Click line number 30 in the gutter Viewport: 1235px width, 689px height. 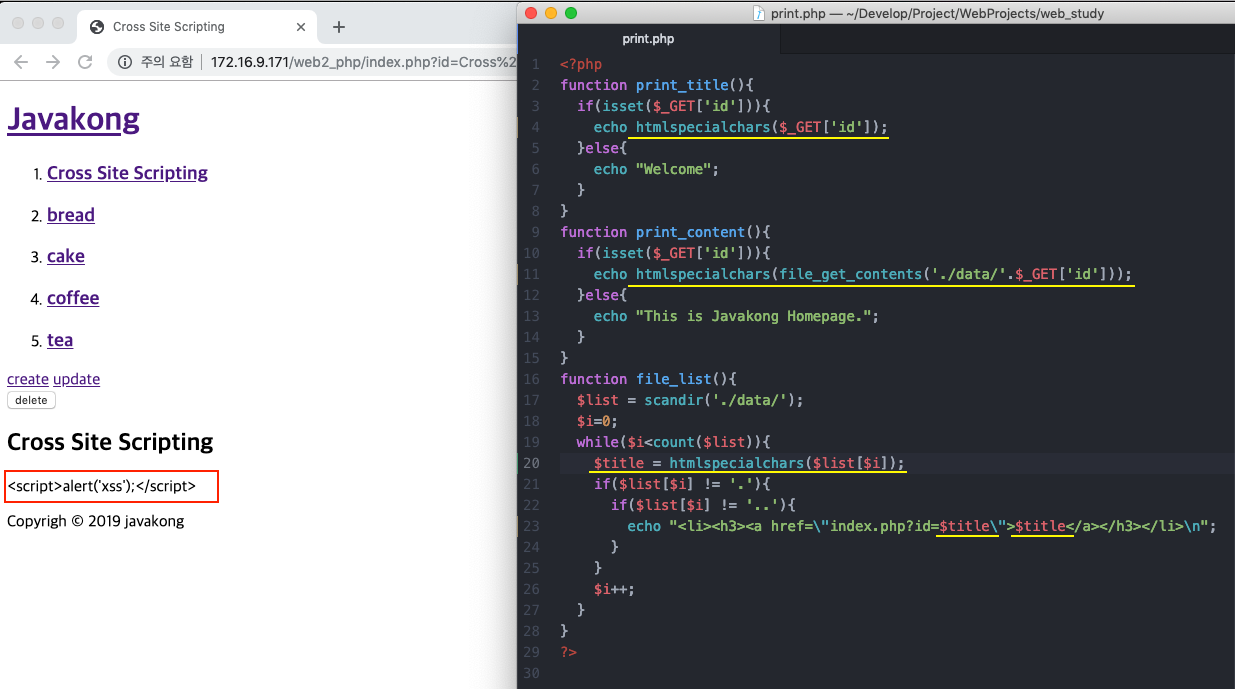click(531, 673)
